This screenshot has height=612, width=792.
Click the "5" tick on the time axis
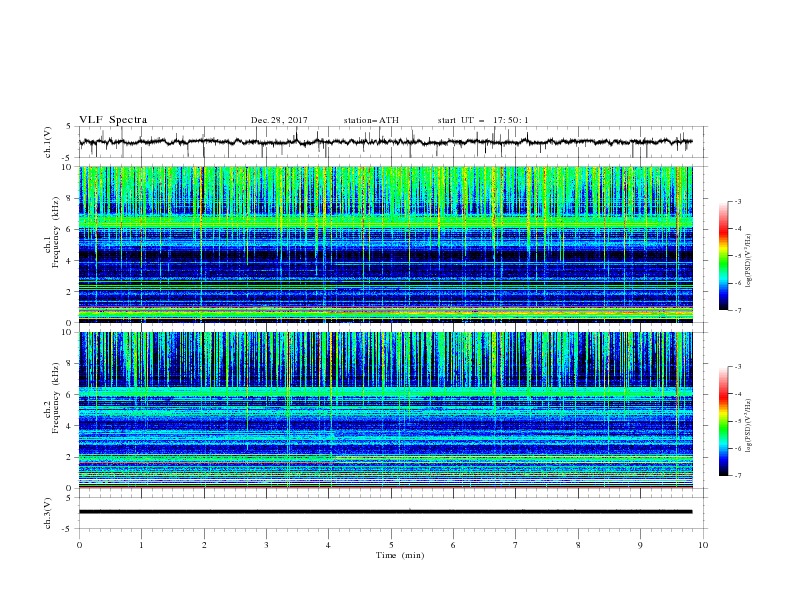(391, 545)
